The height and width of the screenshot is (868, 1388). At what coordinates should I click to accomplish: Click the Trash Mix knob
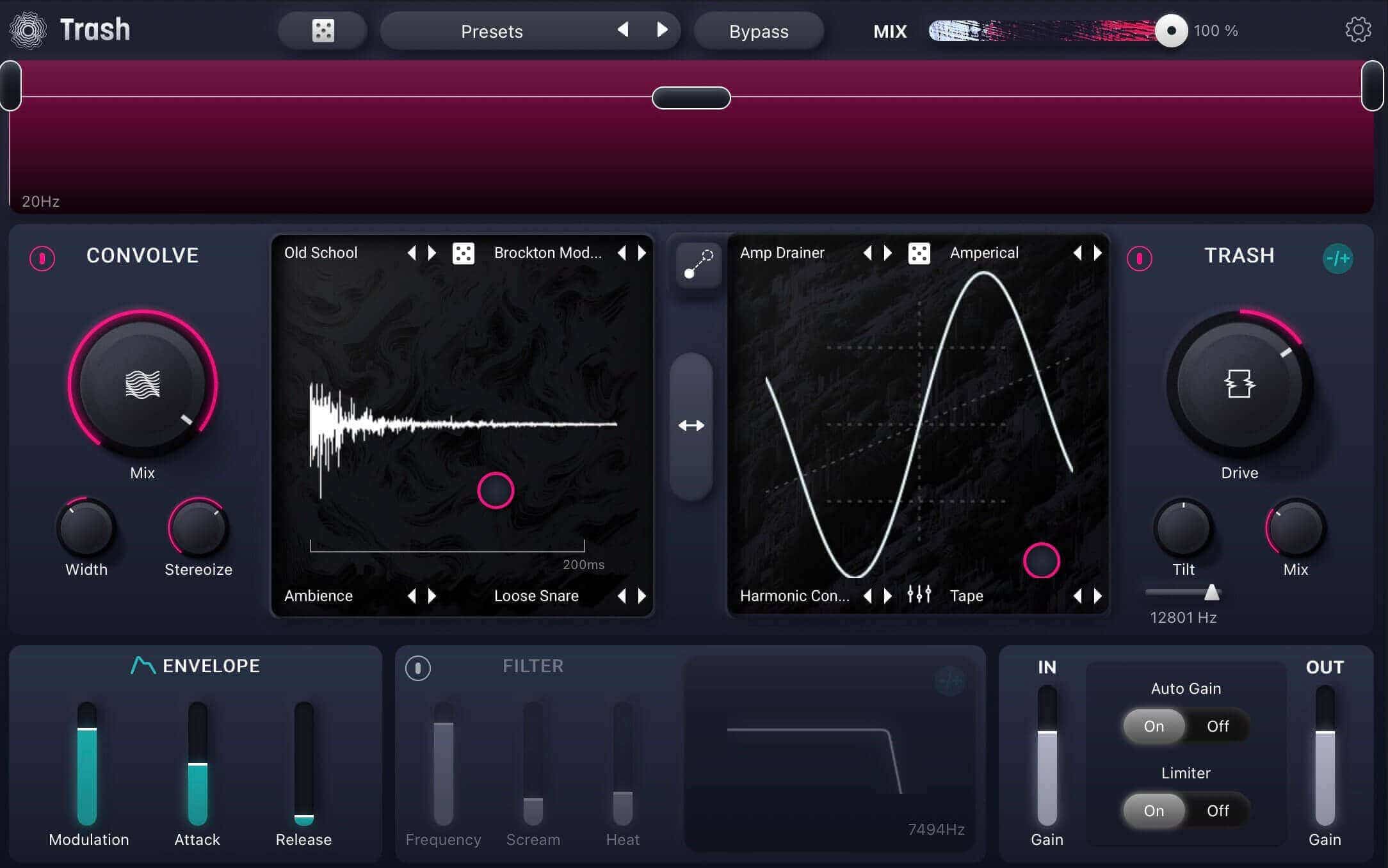tap(1295, 528)
